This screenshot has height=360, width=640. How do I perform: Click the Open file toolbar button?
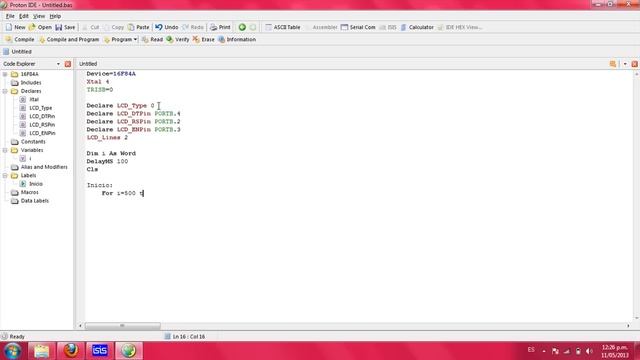(40, 27)
